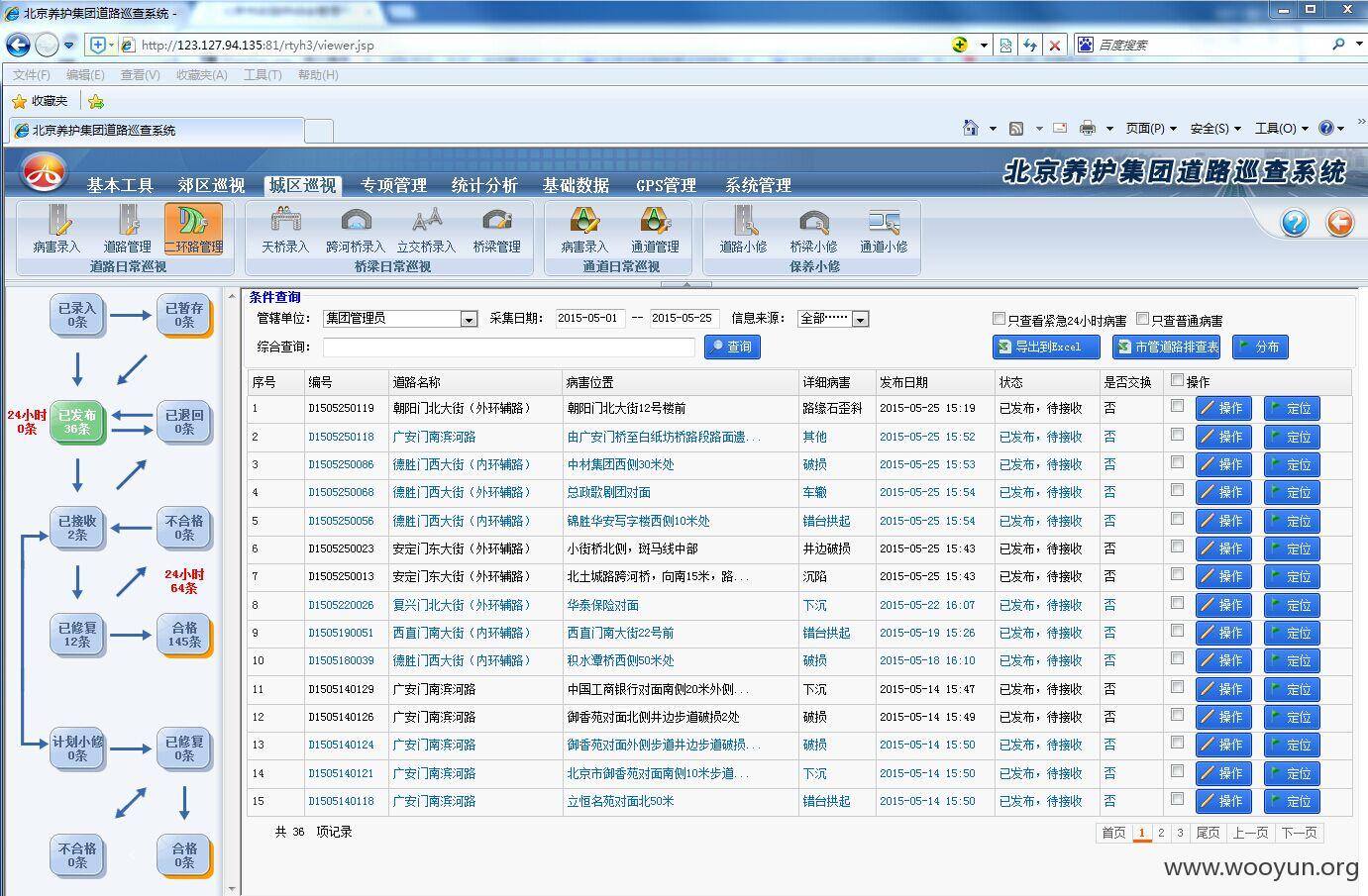Screen dimensions: 1368x896
Task: Open the 道路管理 tool
Action: tap(128, 230)
